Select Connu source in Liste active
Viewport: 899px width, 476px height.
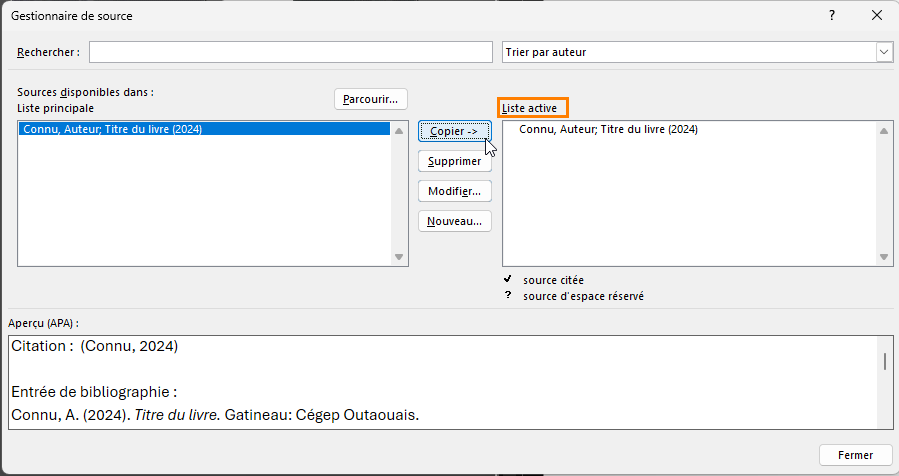pyautogui.click(x=608, y=129)
